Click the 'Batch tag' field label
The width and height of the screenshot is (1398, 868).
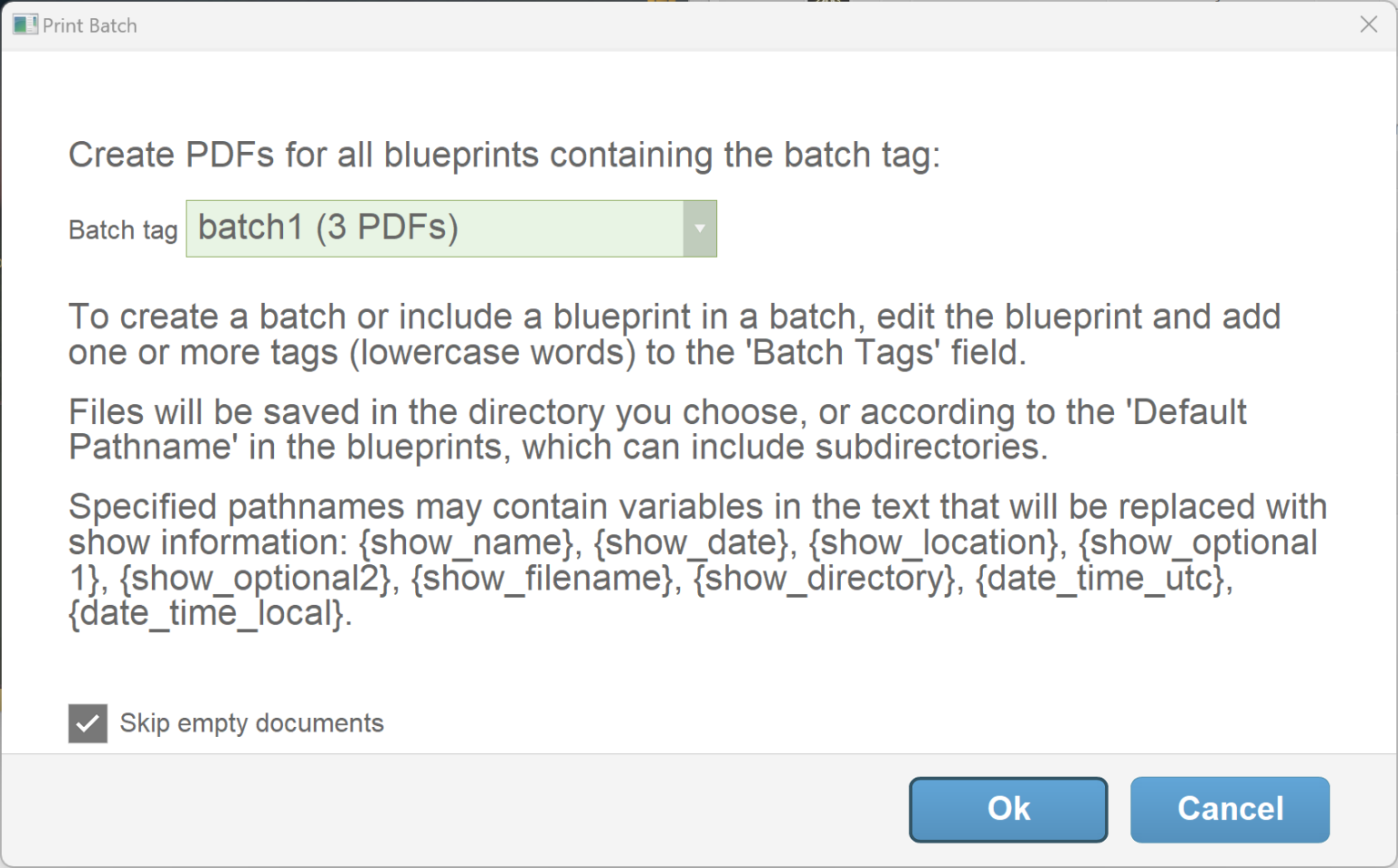pos(123,230)
